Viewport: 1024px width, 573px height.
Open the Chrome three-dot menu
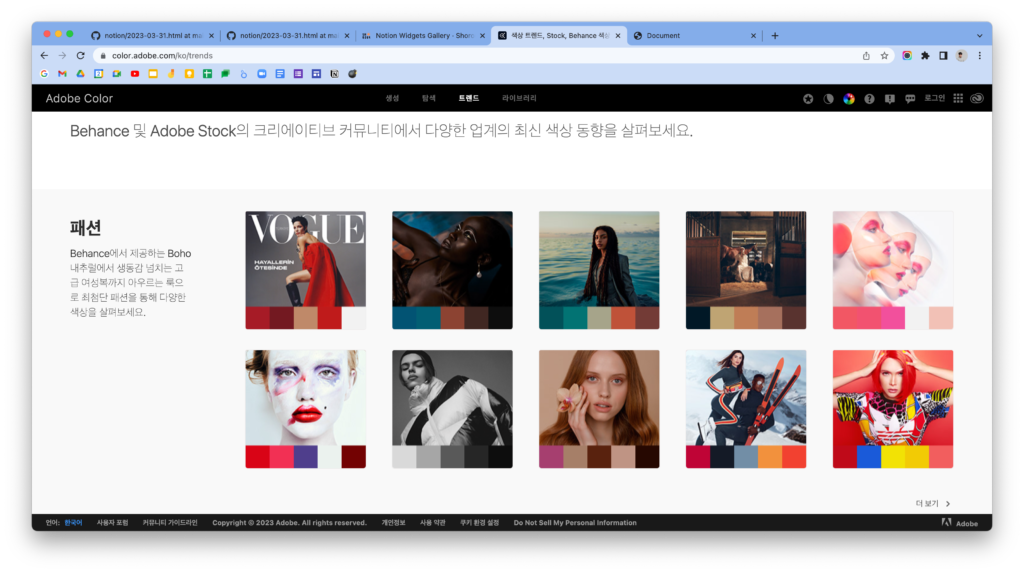[980, 56]
